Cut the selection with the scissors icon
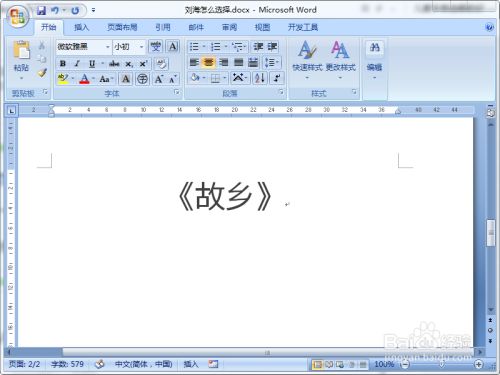Screen dimensions: 500x375 (x=42, y=46)
